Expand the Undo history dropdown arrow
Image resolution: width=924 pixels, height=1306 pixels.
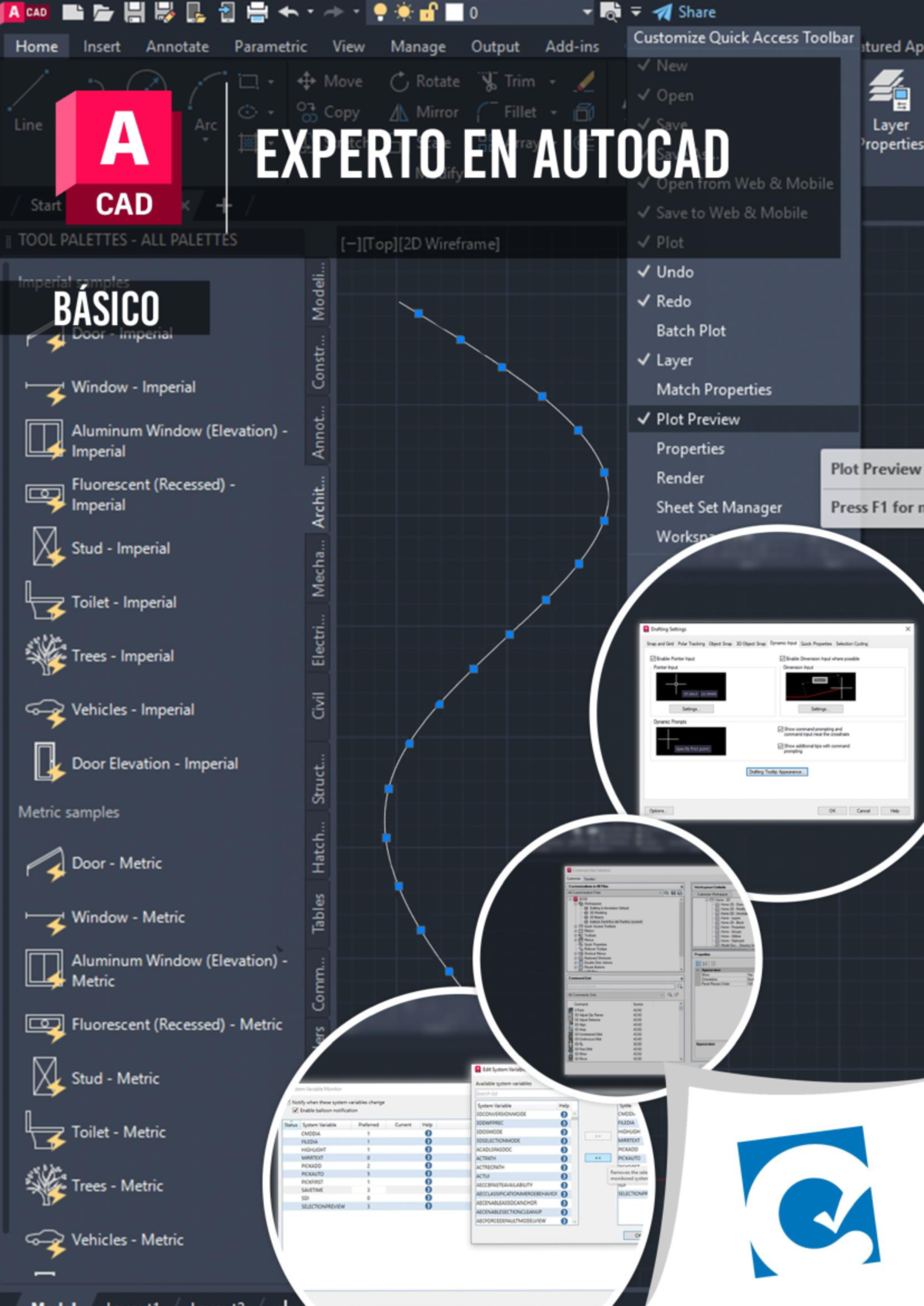click(x=310, y=12)
